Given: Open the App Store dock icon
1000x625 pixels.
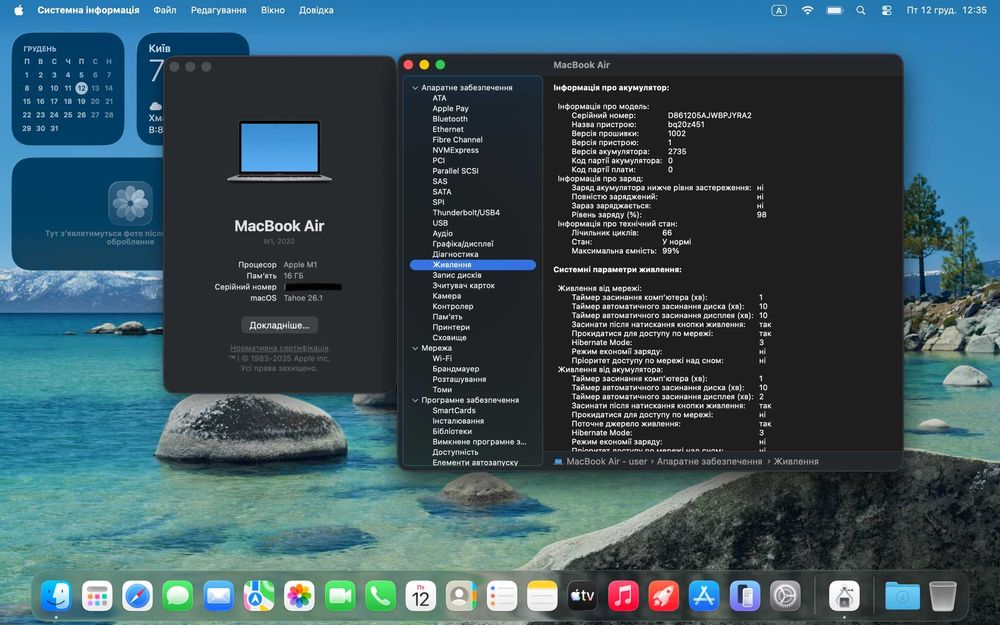Looking at the screenshot, I should point(704,597).
